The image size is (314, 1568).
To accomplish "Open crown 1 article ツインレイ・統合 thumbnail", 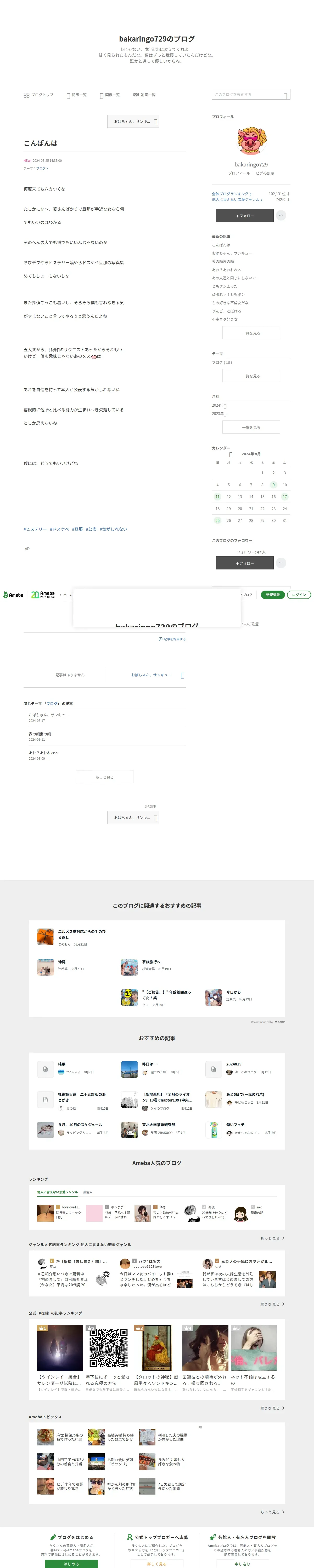I will 60,1348.
